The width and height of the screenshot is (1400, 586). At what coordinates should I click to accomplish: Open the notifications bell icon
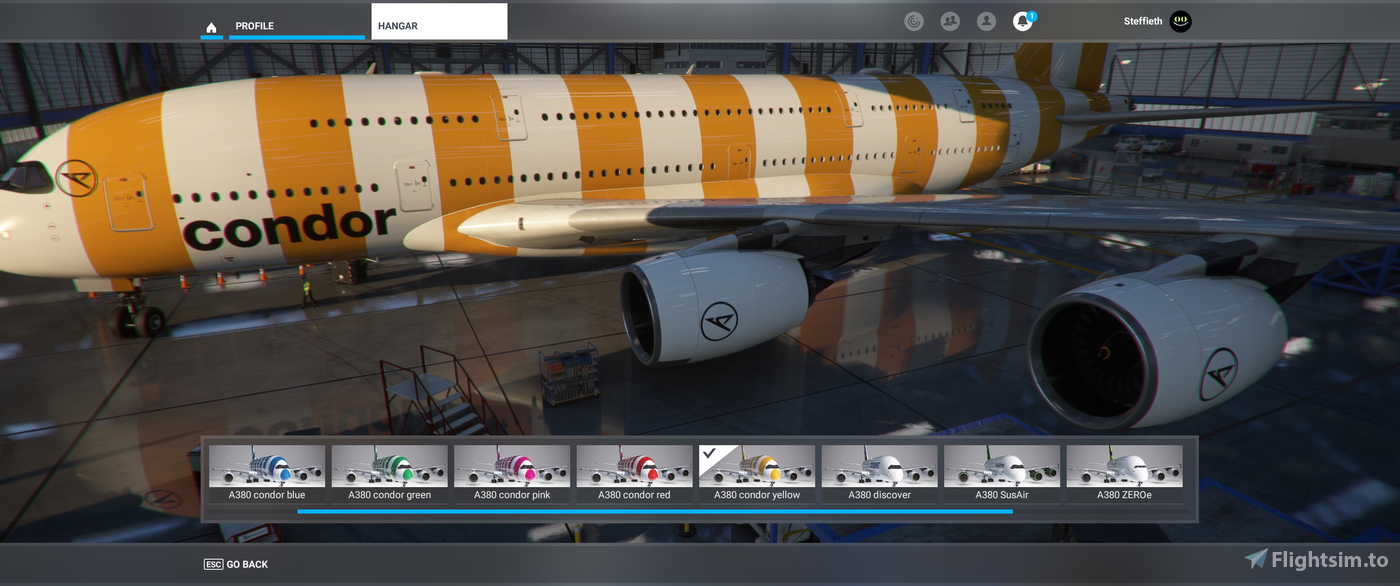pyautogui.click(x=1021, y=21)
